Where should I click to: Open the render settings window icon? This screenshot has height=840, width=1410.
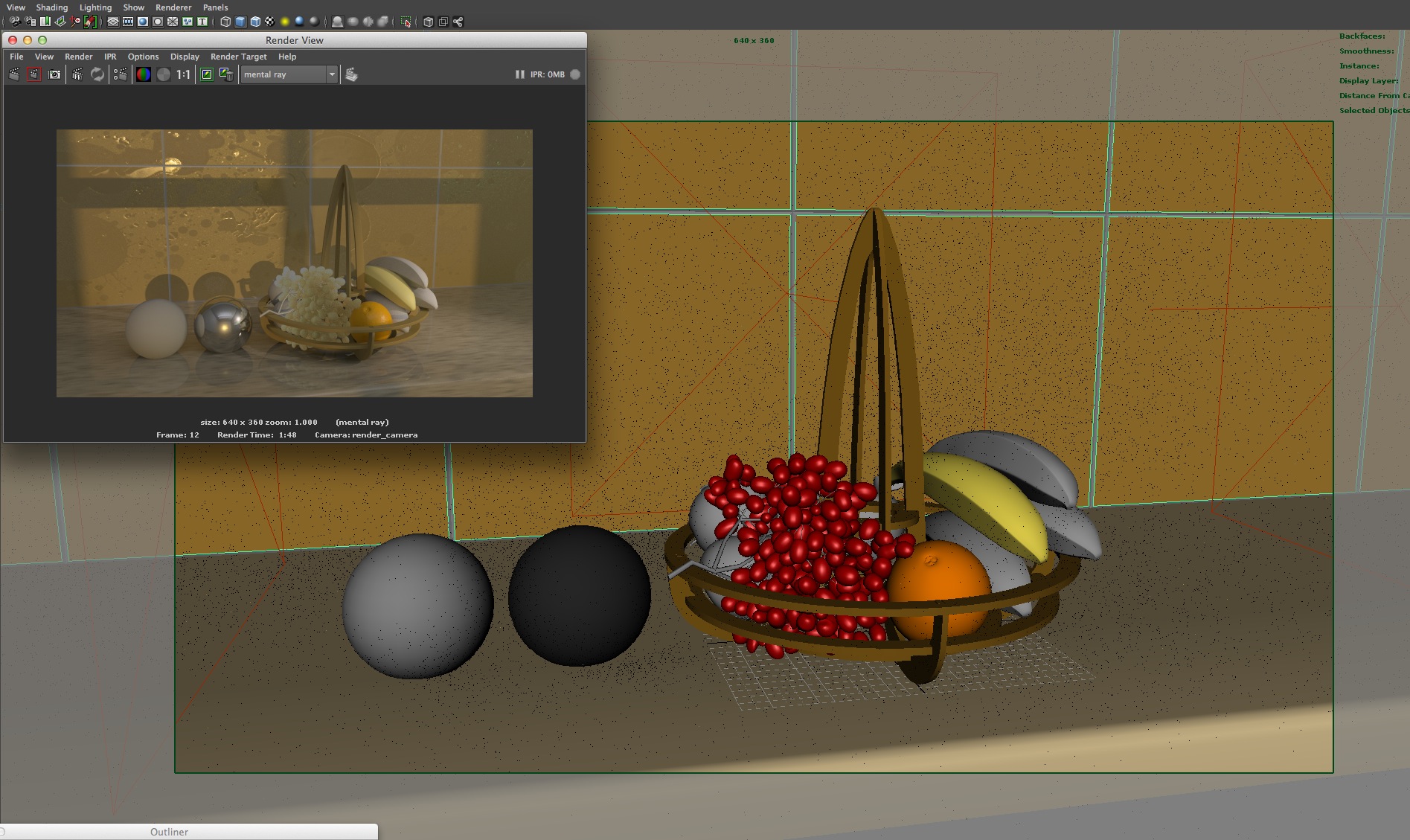tap(120, 74)
